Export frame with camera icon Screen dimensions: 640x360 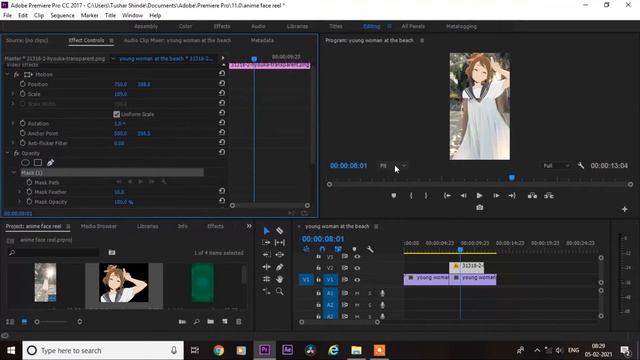(480, 208)
